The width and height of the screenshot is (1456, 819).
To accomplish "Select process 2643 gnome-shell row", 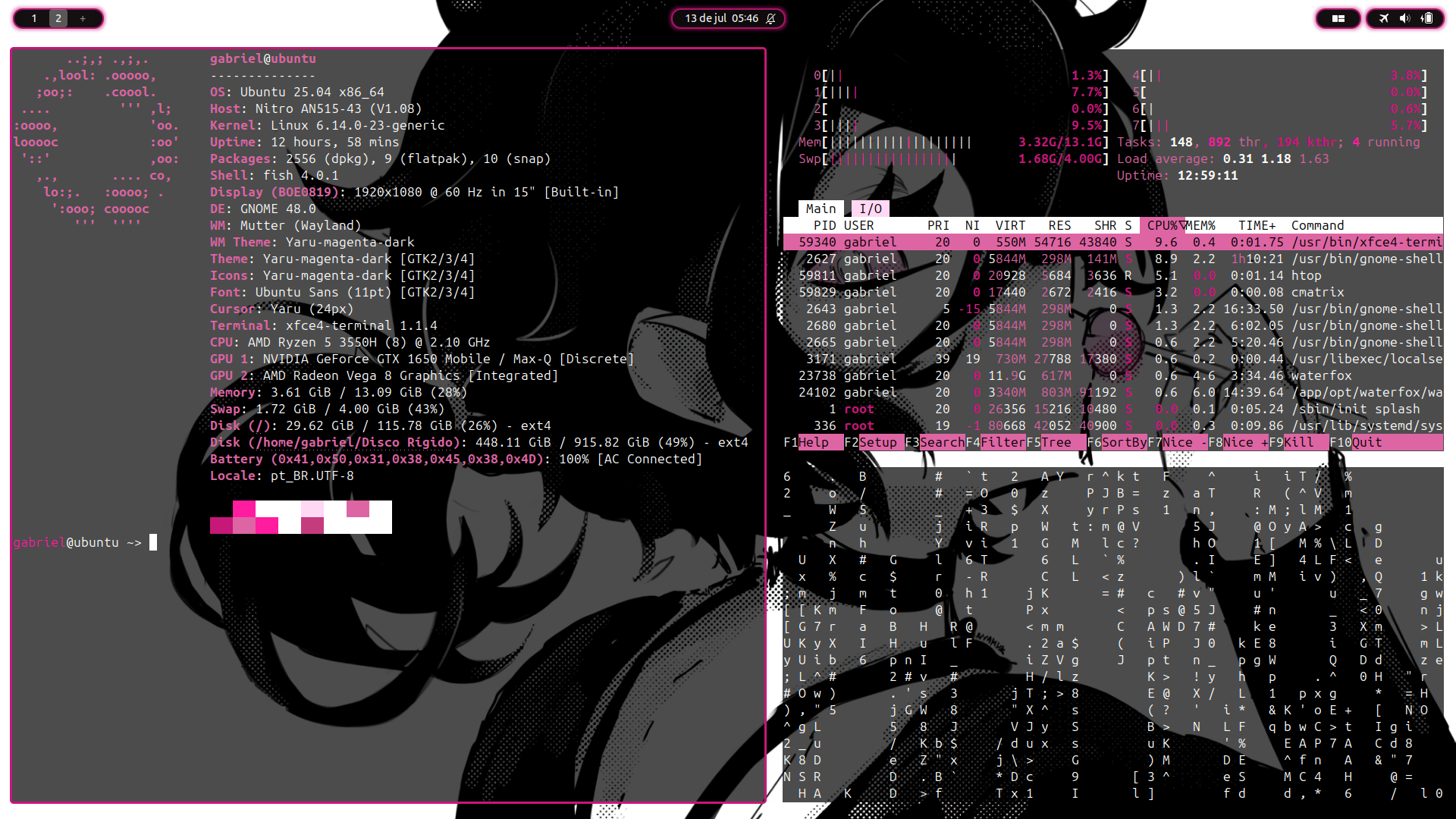I will pyautogui.click(x=1112, y=309).
